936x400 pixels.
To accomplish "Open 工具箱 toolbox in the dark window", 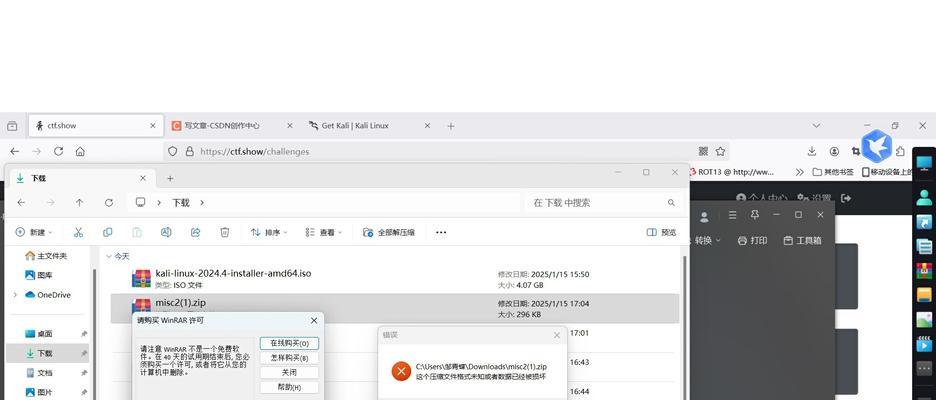I will 802,241.
